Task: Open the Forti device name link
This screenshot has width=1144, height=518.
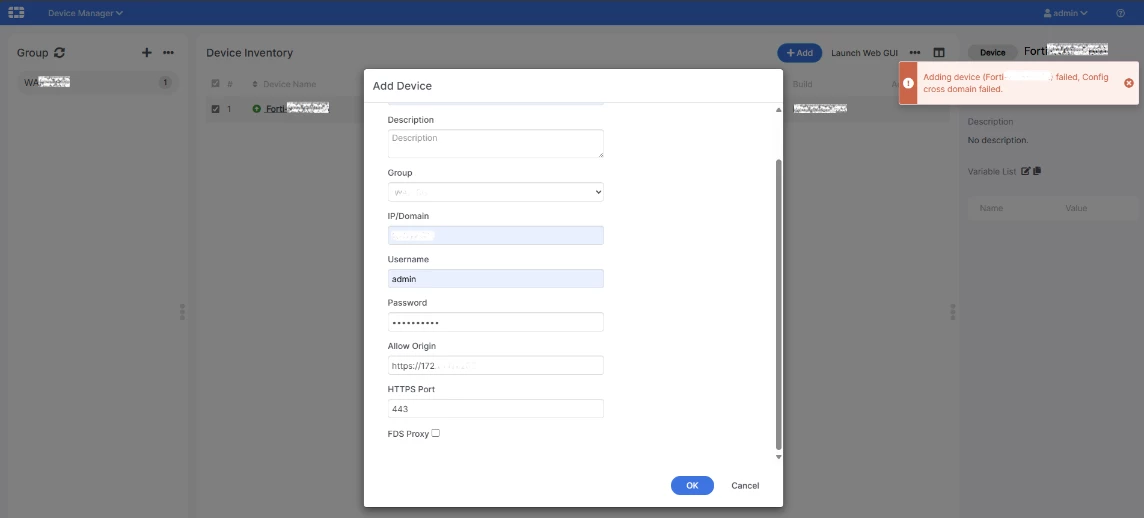Action: (298, 109)
